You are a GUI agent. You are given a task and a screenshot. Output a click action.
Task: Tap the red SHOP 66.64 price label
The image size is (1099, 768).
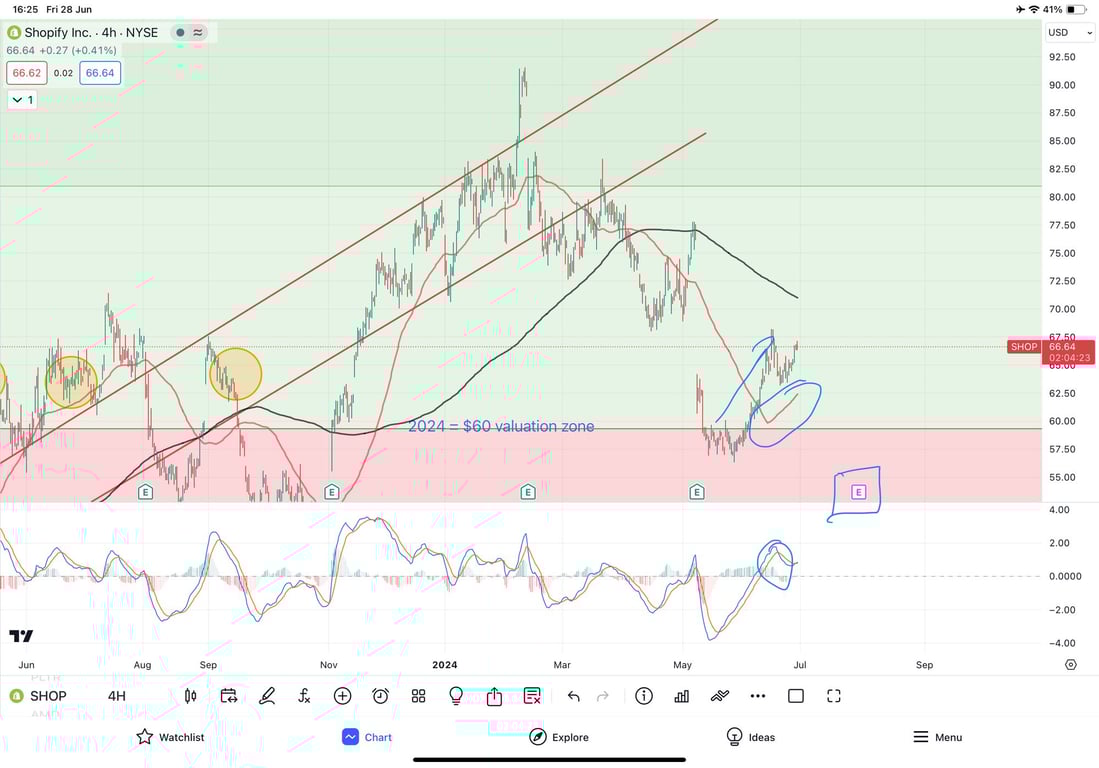1050,352
